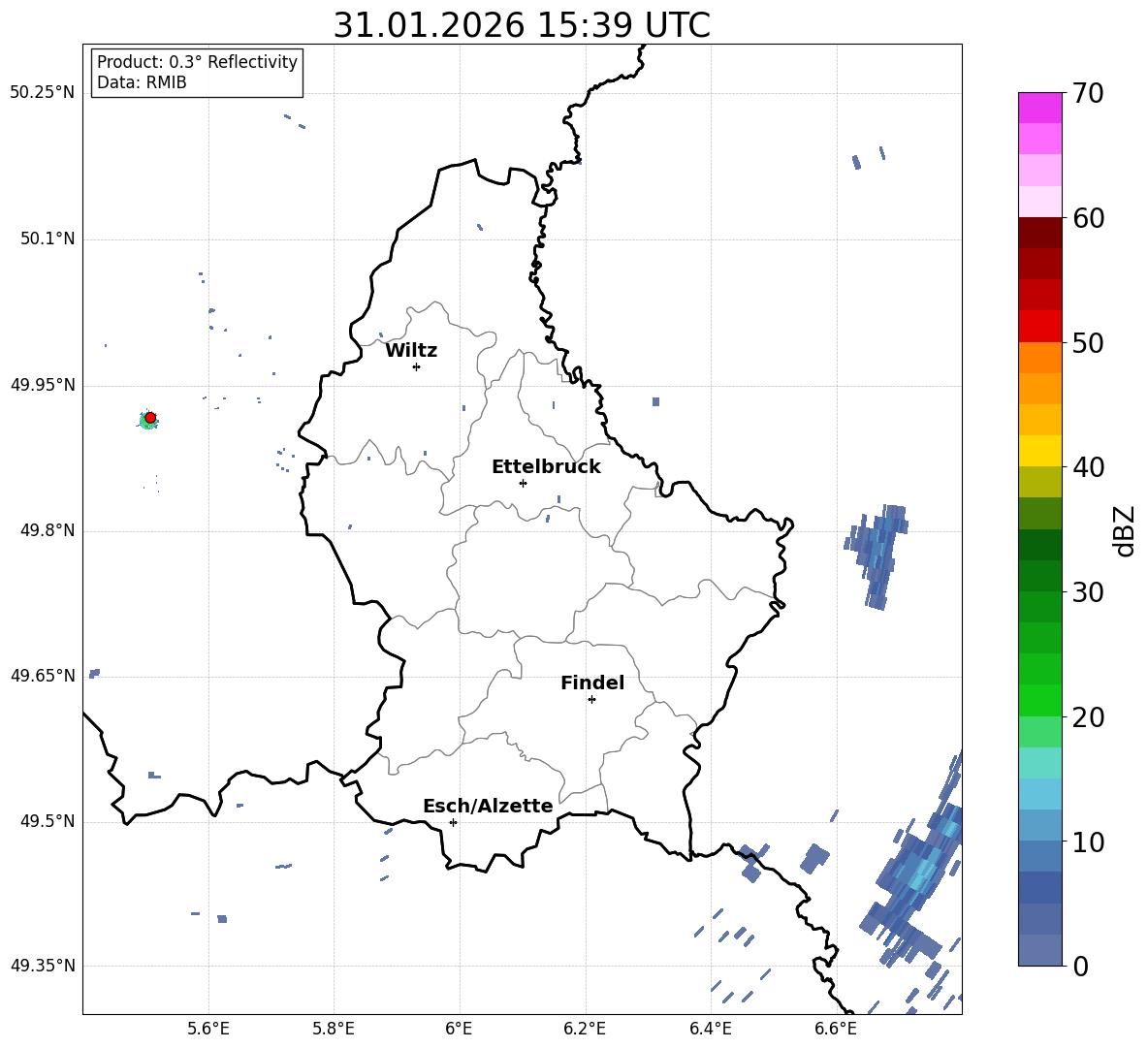
Task: Click the 49.8°N latitude tick label
Action: pos(47,530)
